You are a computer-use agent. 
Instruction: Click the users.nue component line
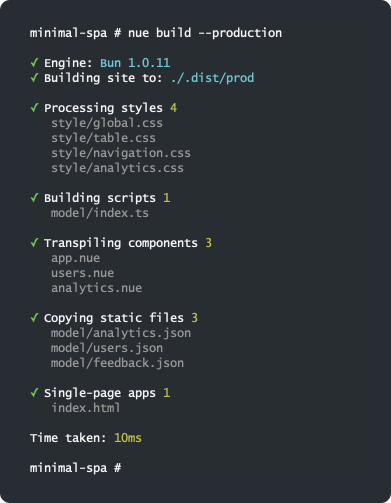click(82, 273)
